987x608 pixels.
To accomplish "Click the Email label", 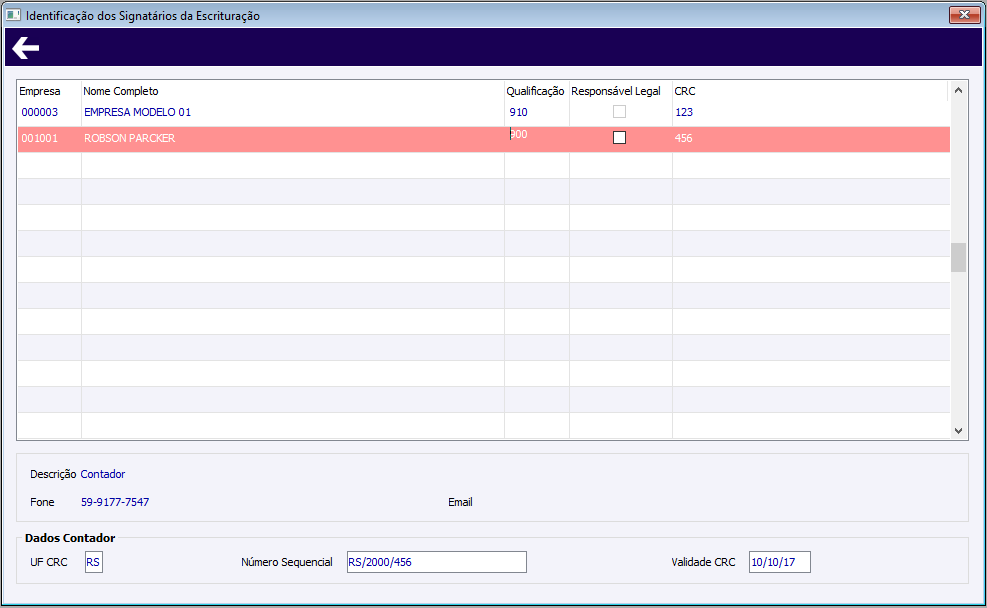I will pos(460,502).
